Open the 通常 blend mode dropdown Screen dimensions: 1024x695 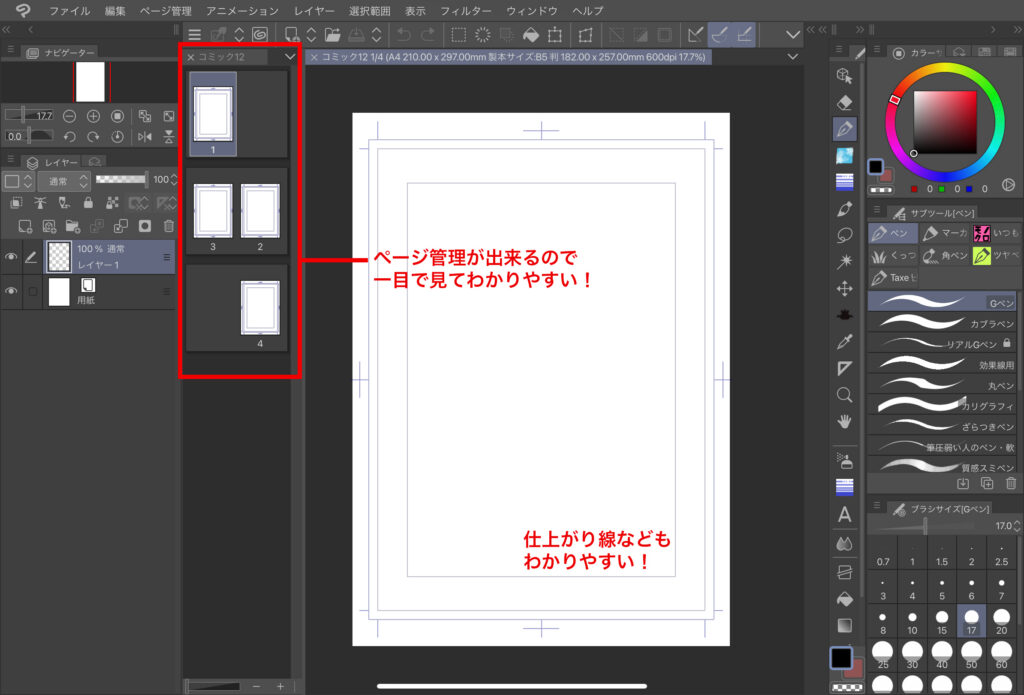point(63,181)
